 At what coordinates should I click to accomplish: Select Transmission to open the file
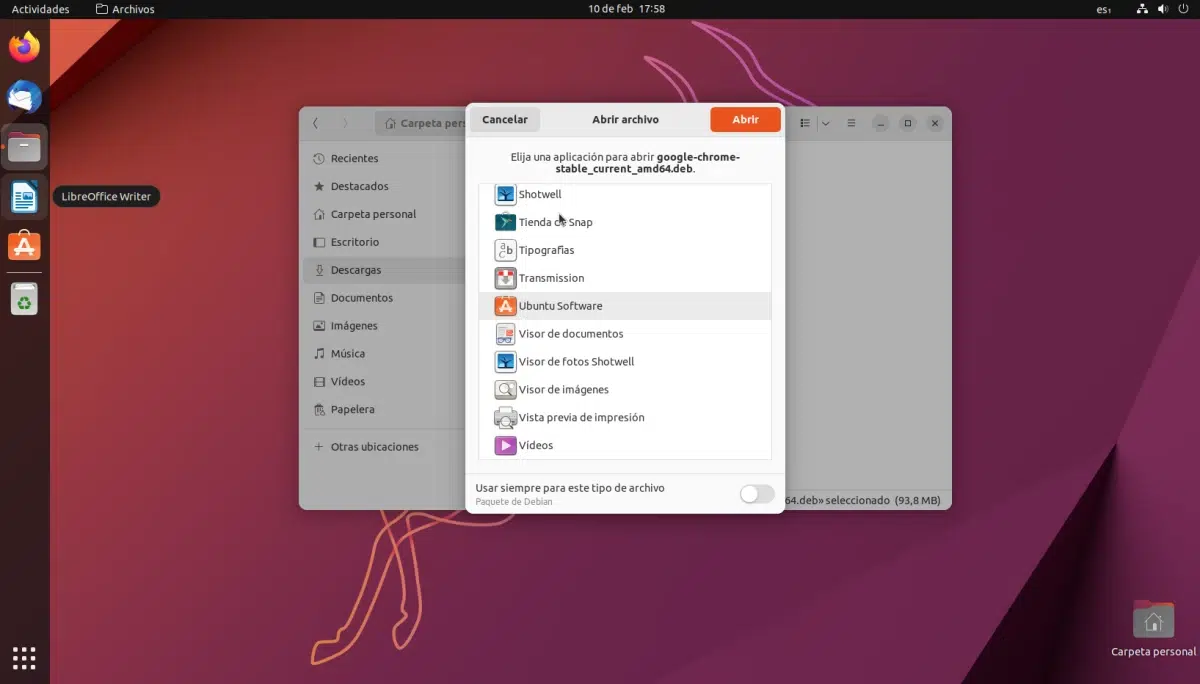(625, 278)
